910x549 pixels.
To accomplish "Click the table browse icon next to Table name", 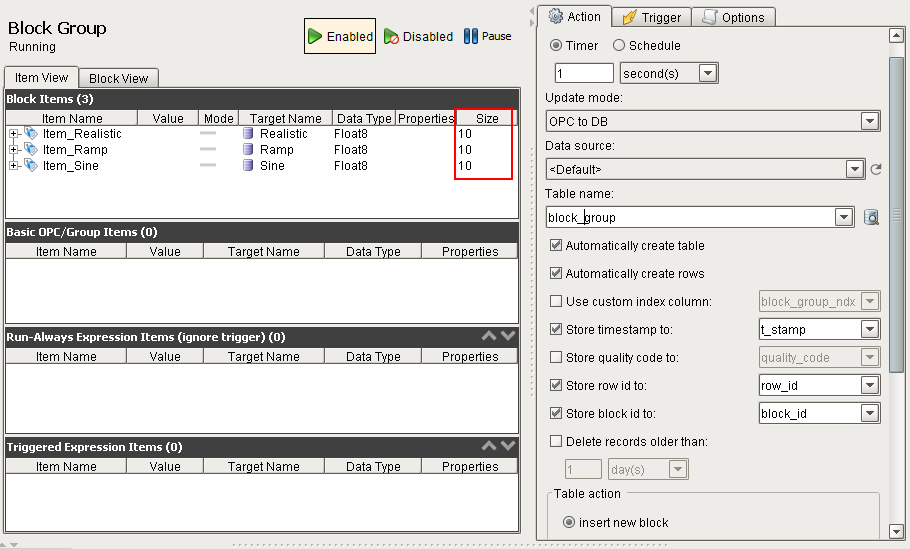I will [871, 217].
